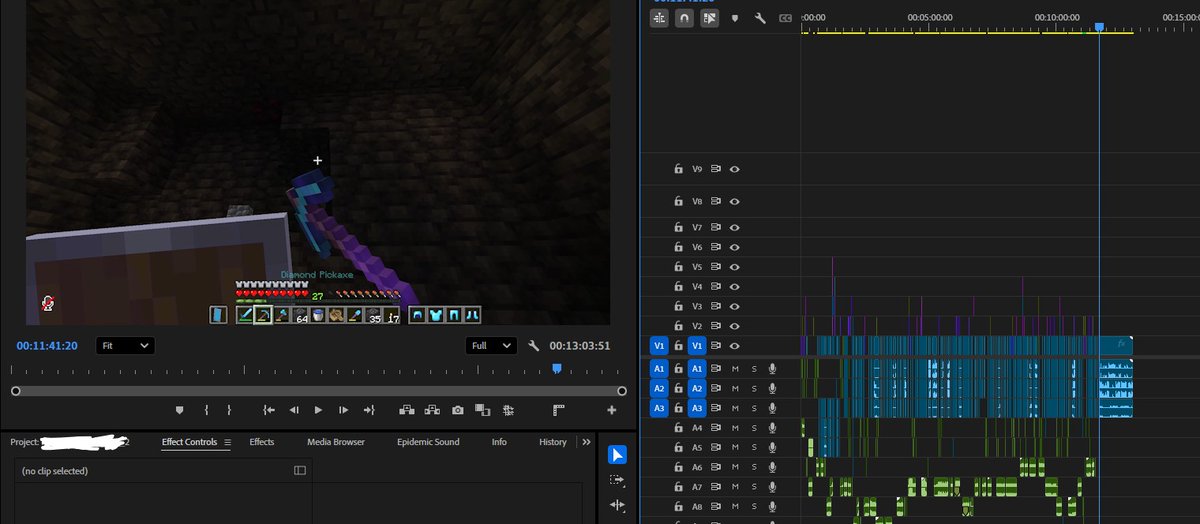This screenshot has height=524, width=1200.
Task: Select Track Select Forward tool
Action: 617,480
